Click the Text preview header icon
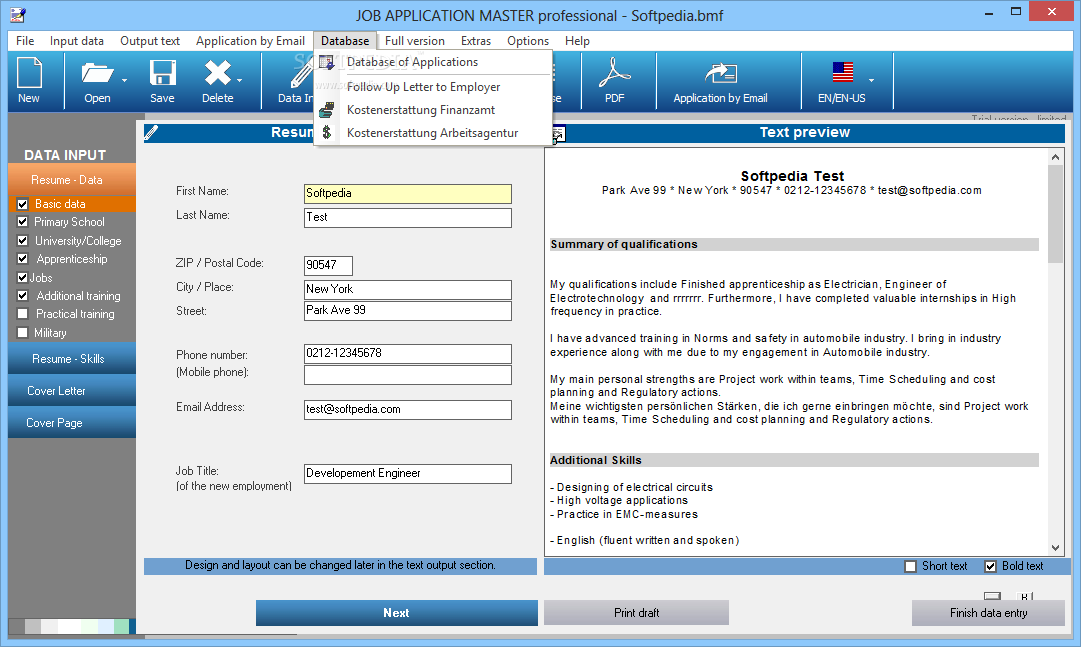The height and width of the screenshot is (647, 1081). coord(558,134)
